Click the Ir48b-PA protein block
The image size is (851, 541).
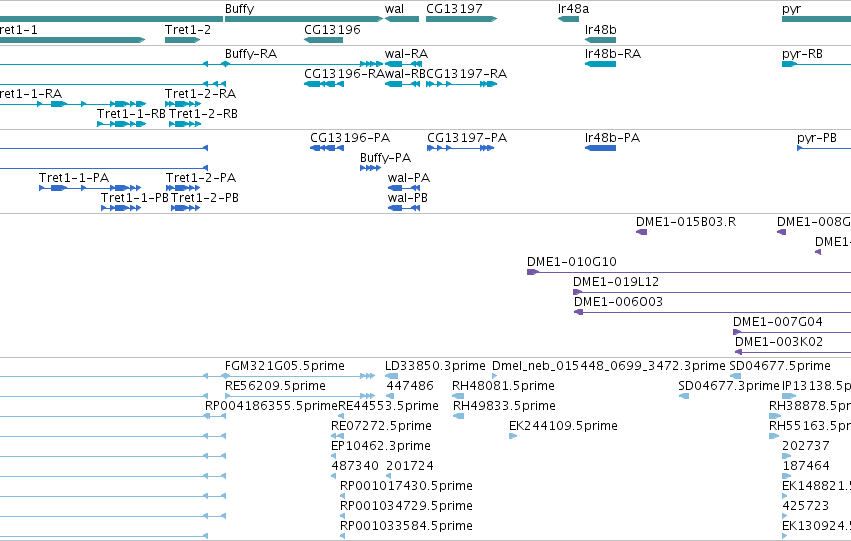click(600, 148)
